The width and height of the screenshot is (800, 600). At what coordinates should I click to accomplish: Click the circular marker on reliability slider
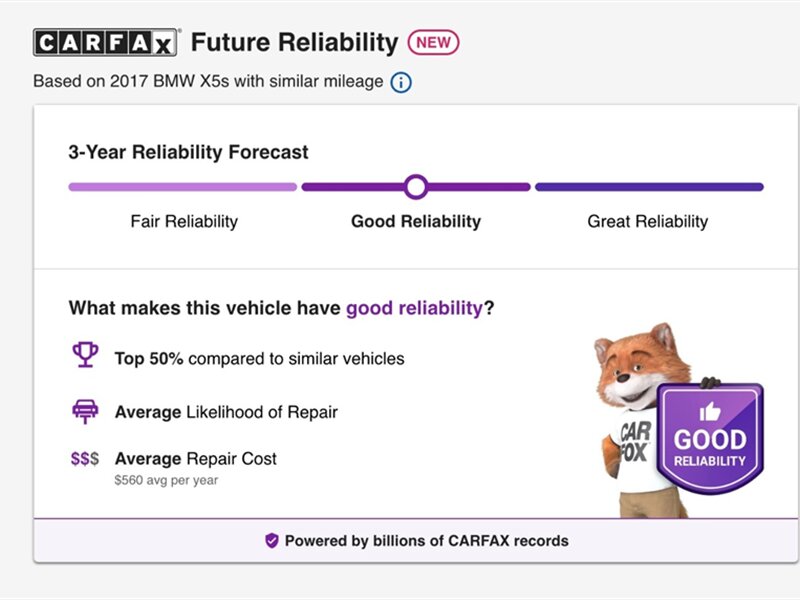[x=416, y=187]
